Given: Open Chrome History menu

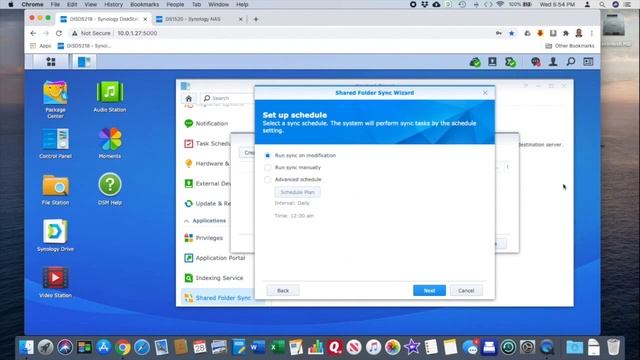Looking at the screenshot, I should pos(113,4).
